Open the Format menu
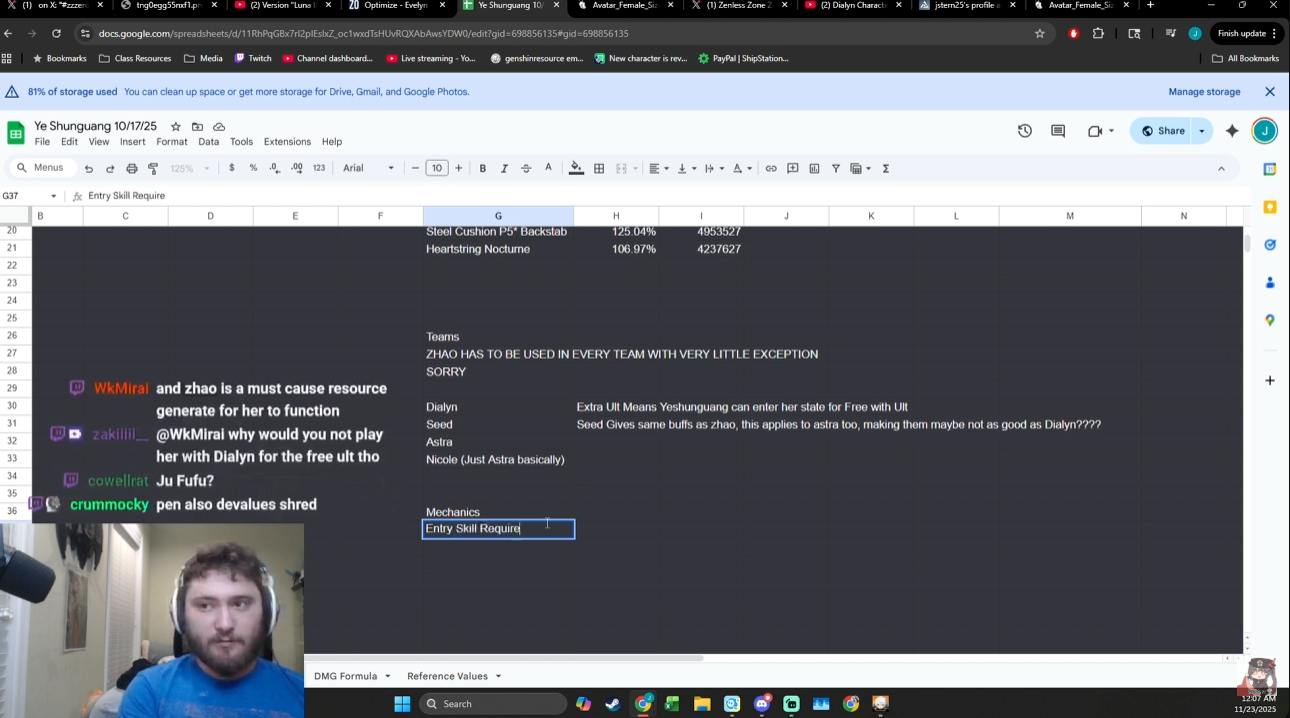This screenshot has width=1290, height=718. 172,142
